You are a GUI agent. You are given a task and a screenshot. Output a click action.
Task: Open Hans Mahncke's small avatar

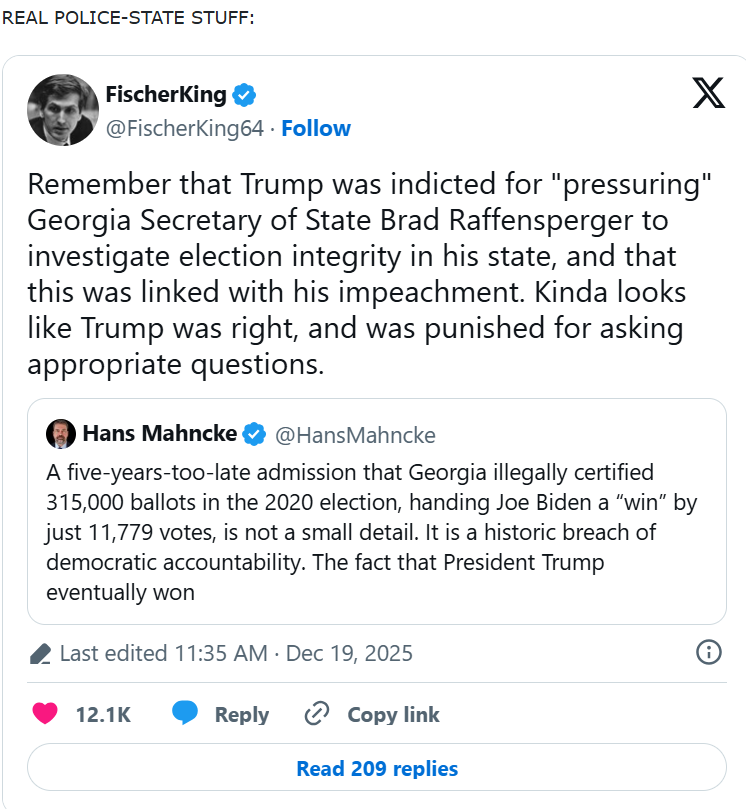(x=61, y=434)
